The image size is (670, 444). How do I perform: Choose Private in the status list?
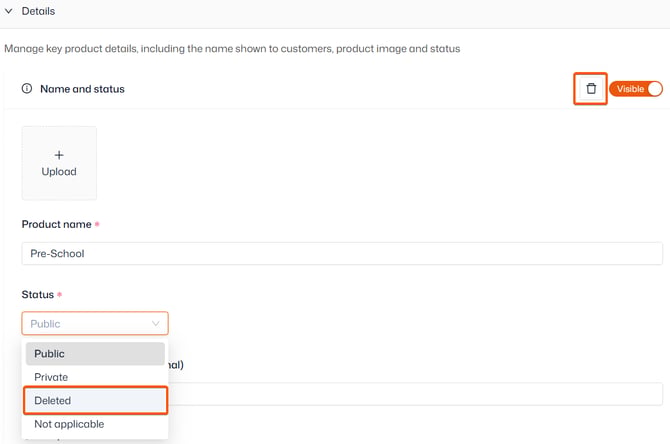click(x=95, y=377)
